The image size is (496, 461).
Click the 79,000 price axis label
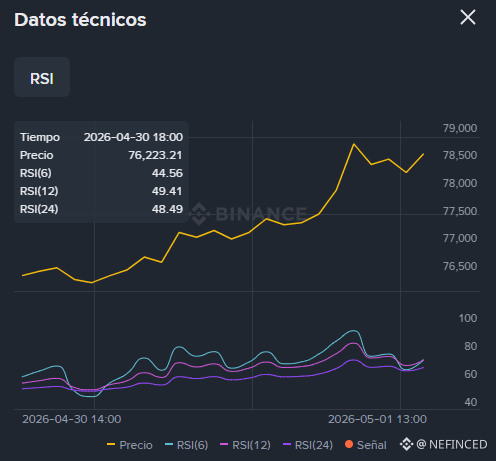point(460,128)
